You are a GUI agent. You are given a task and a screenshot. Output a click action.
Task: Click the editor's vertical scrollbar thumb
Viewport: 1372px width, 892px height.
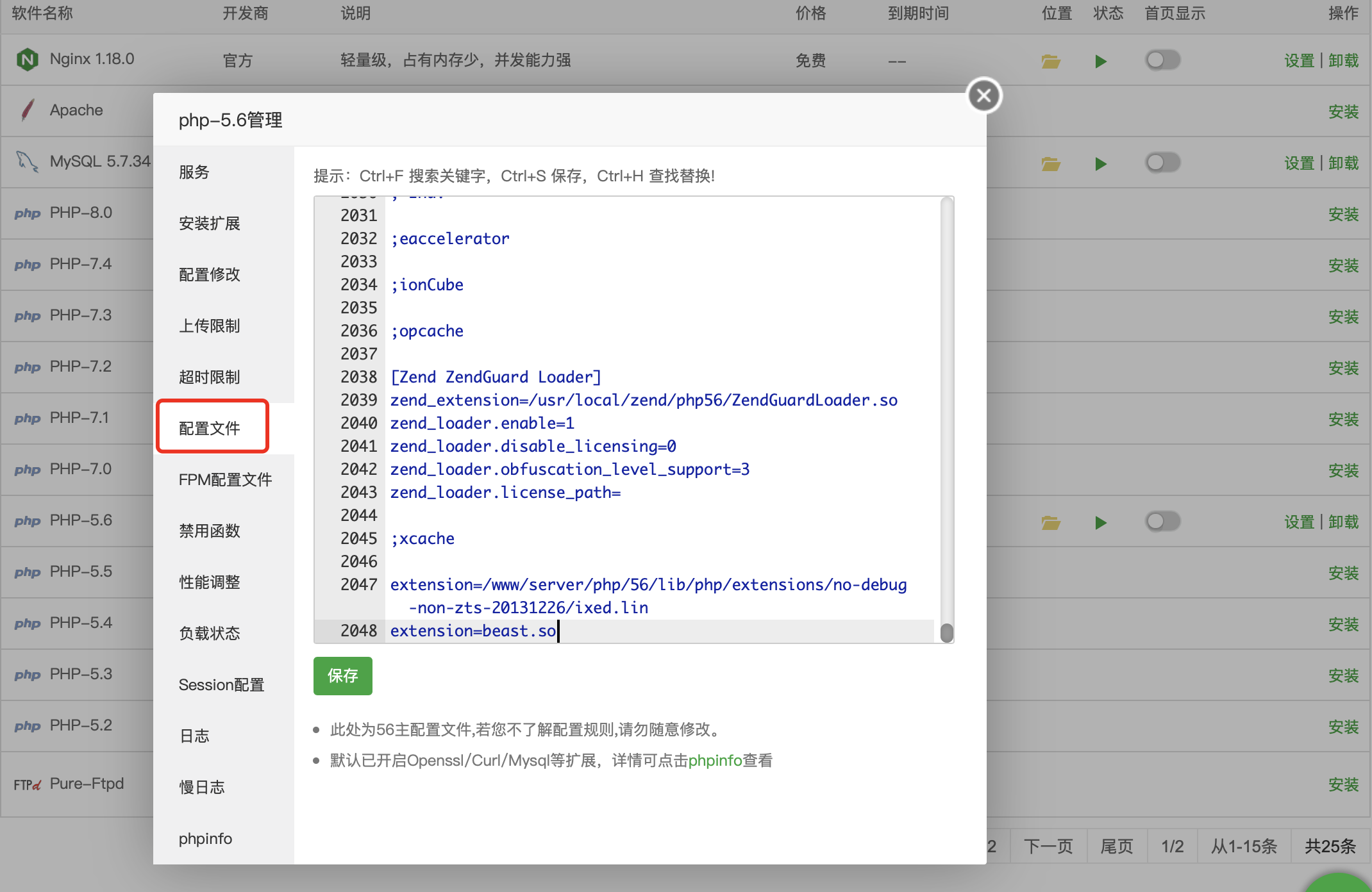tap(946, 632)
